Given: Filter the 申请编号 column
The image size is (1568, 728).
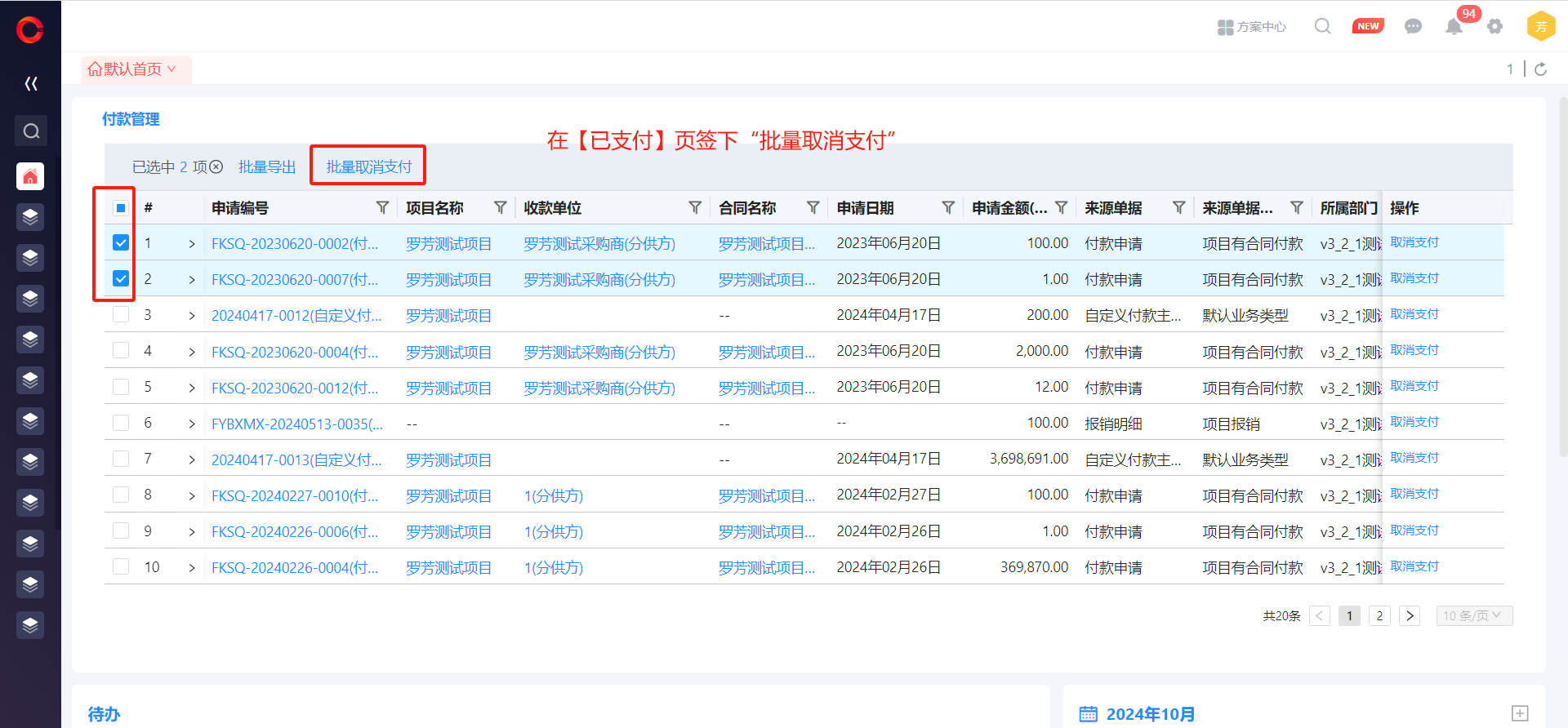Looking at the screenshot, I should 382,208.
